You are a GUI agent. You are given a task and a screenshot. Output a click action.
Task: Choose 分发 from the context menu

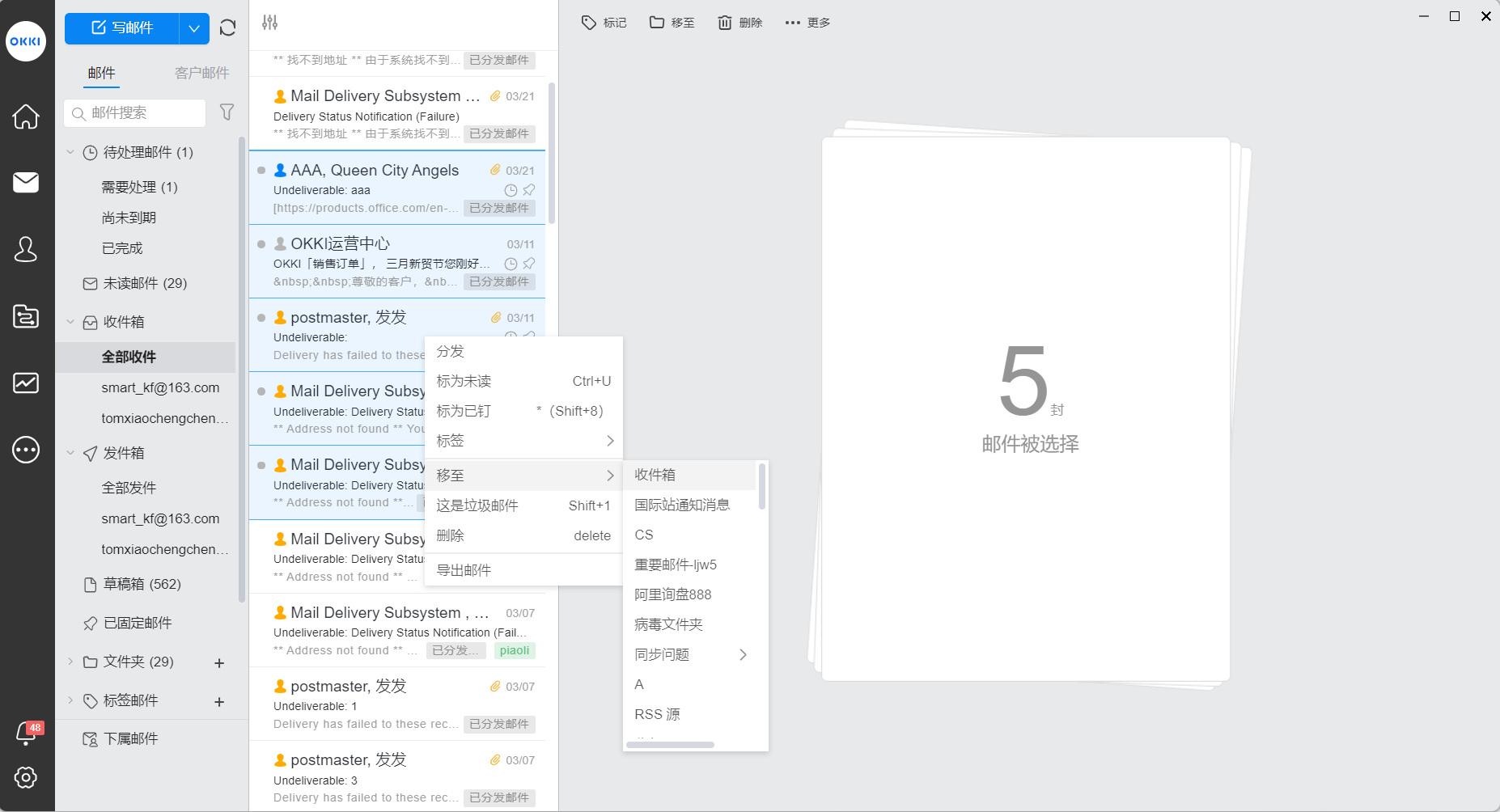523,351
